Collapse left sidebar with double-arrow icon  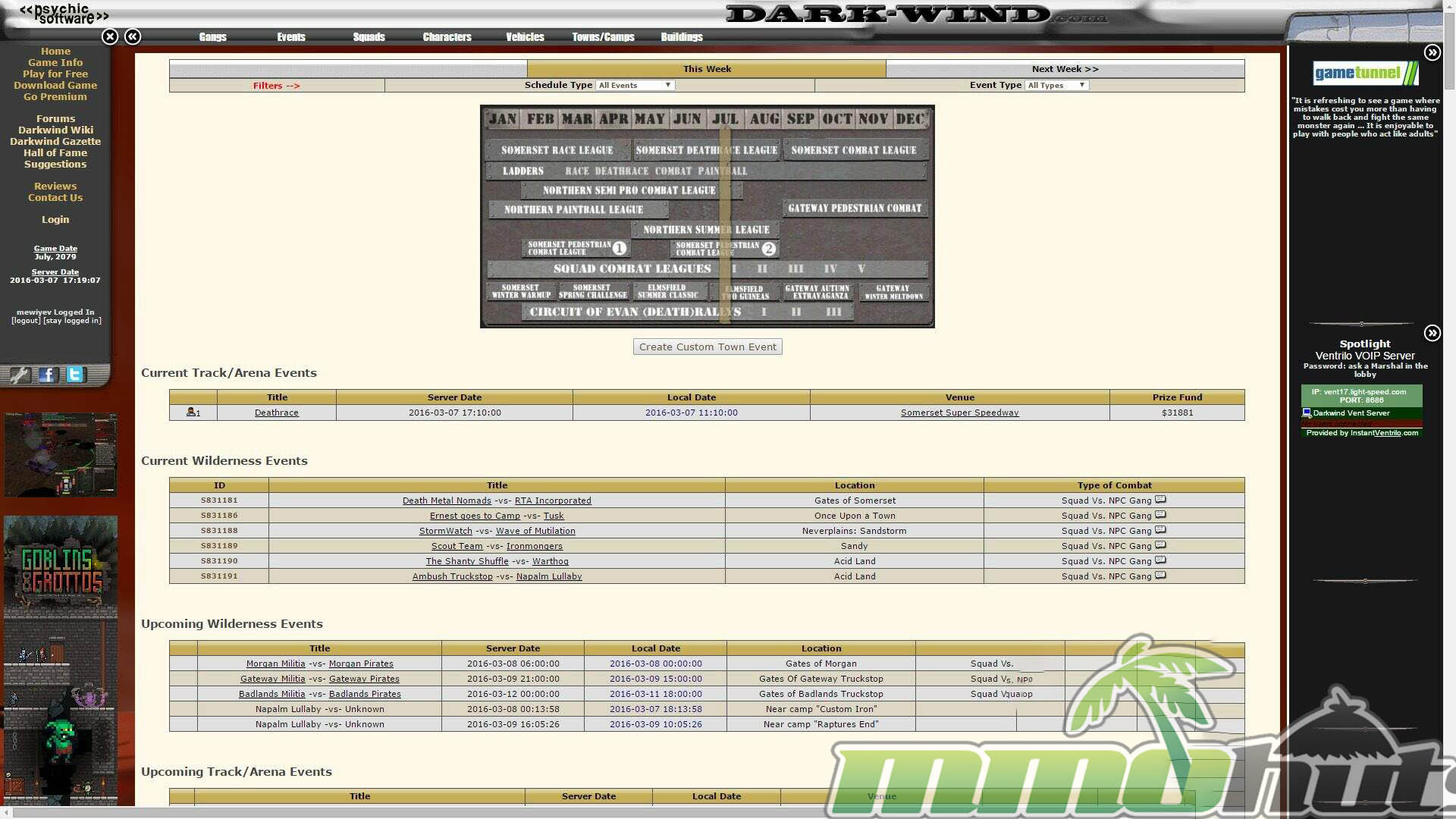(x=133, y=36)
